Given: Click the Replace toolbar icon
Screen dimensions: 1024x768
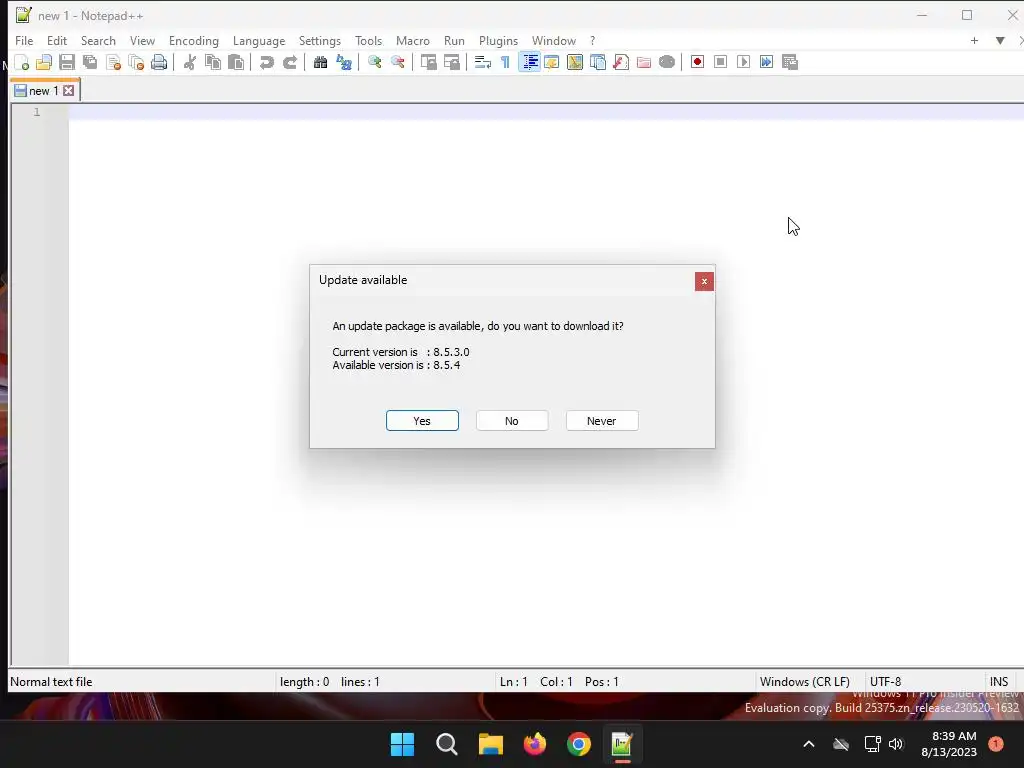Looking at the screenshot, I should pos(344,62).
